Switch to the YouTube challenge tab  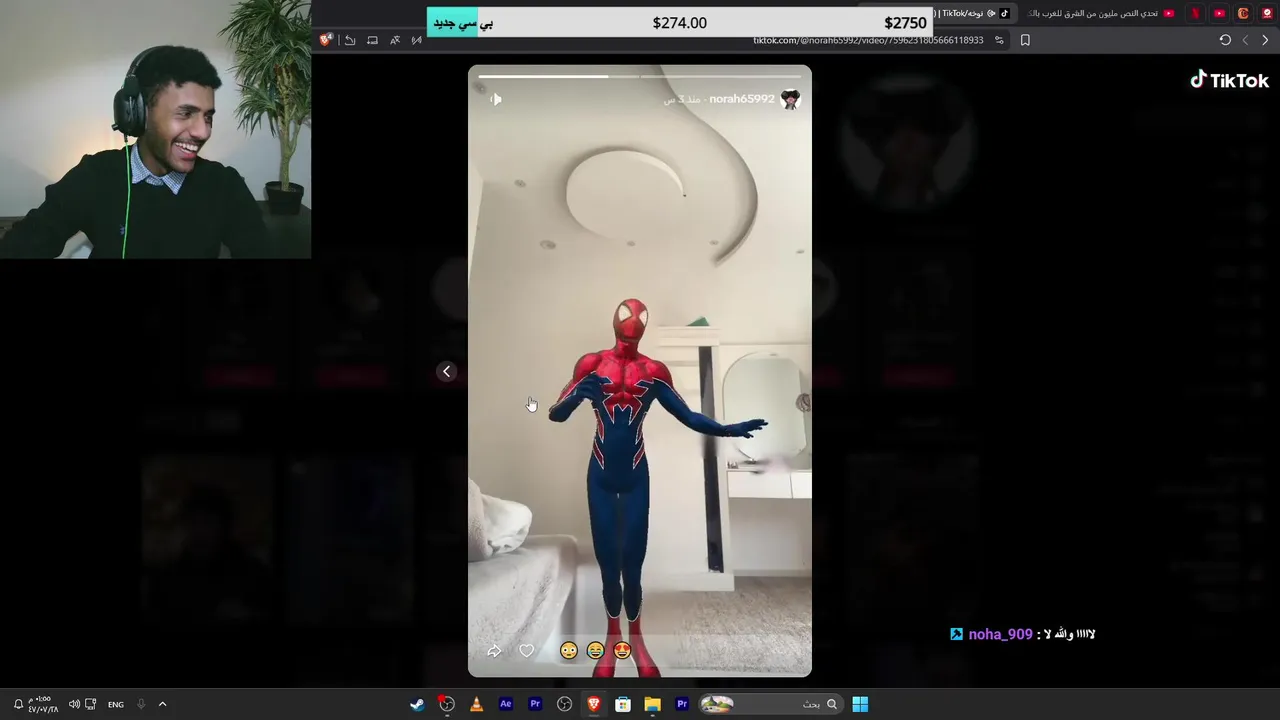[1100, 13]
